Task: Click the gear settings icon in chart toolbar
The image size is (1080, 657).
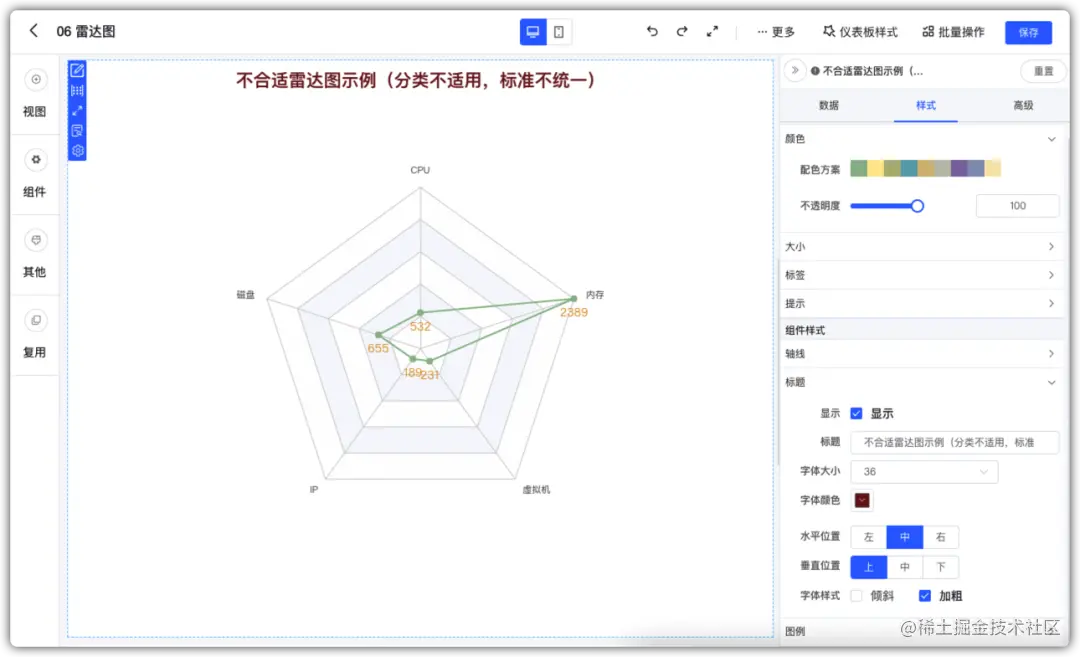Action: click(x=78, y=150)
